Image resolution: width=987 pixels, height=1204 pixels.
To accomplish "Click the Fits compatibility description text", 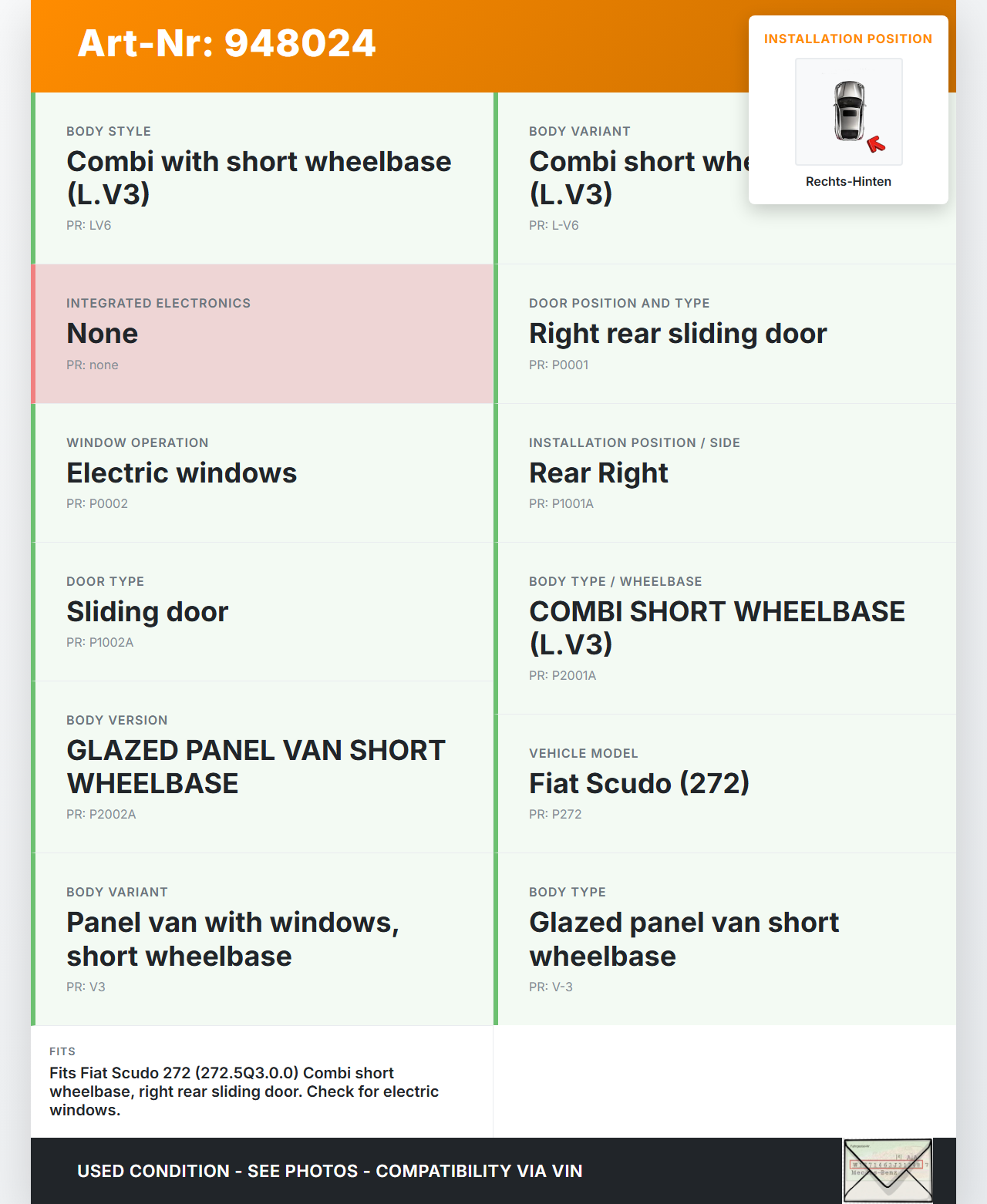I will [x=244, y=1091].
